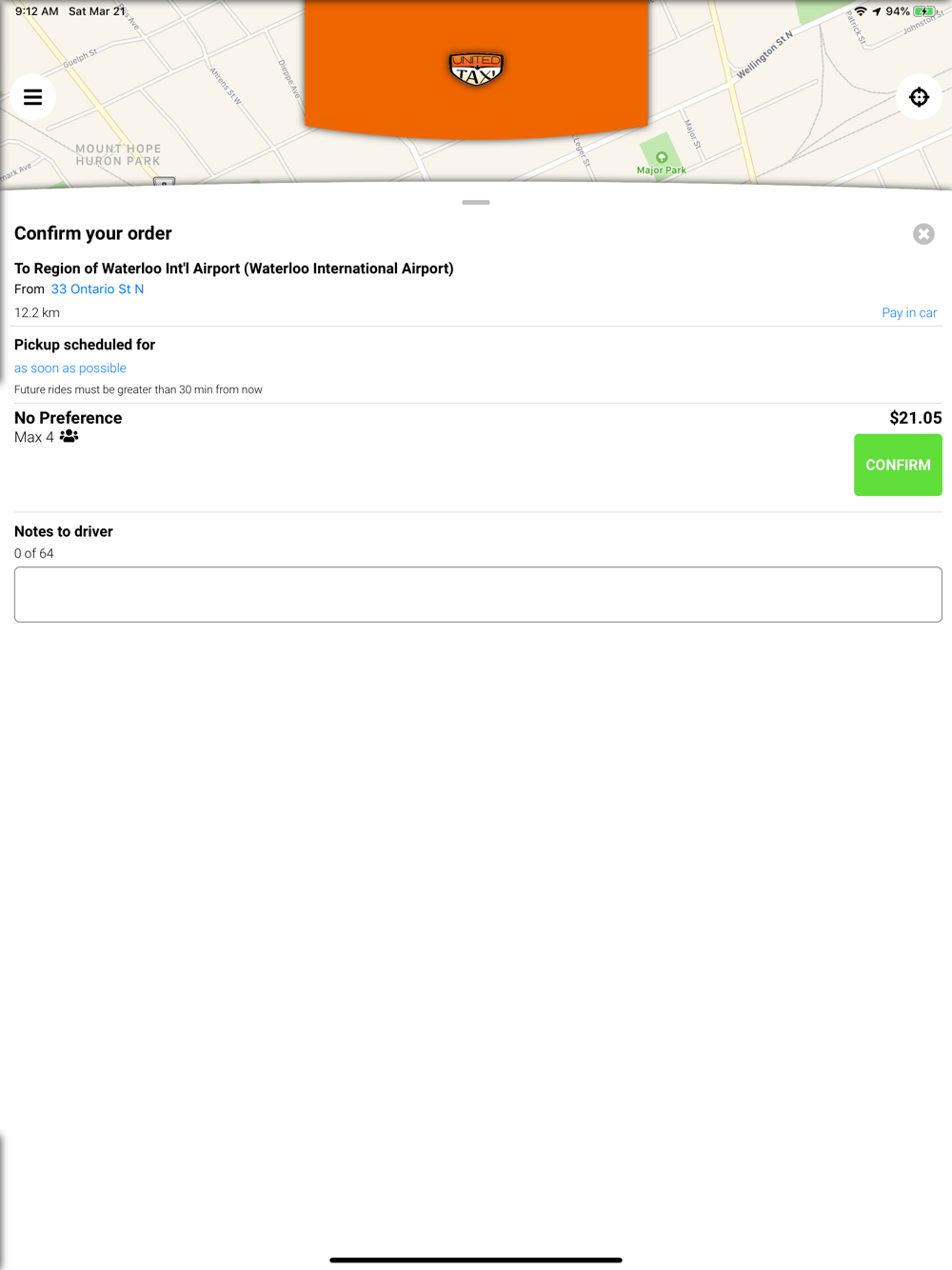Change pickup time from as soon as possible
The height and width of the screenshot is (1270, 952).
click(x=70, y=368)
